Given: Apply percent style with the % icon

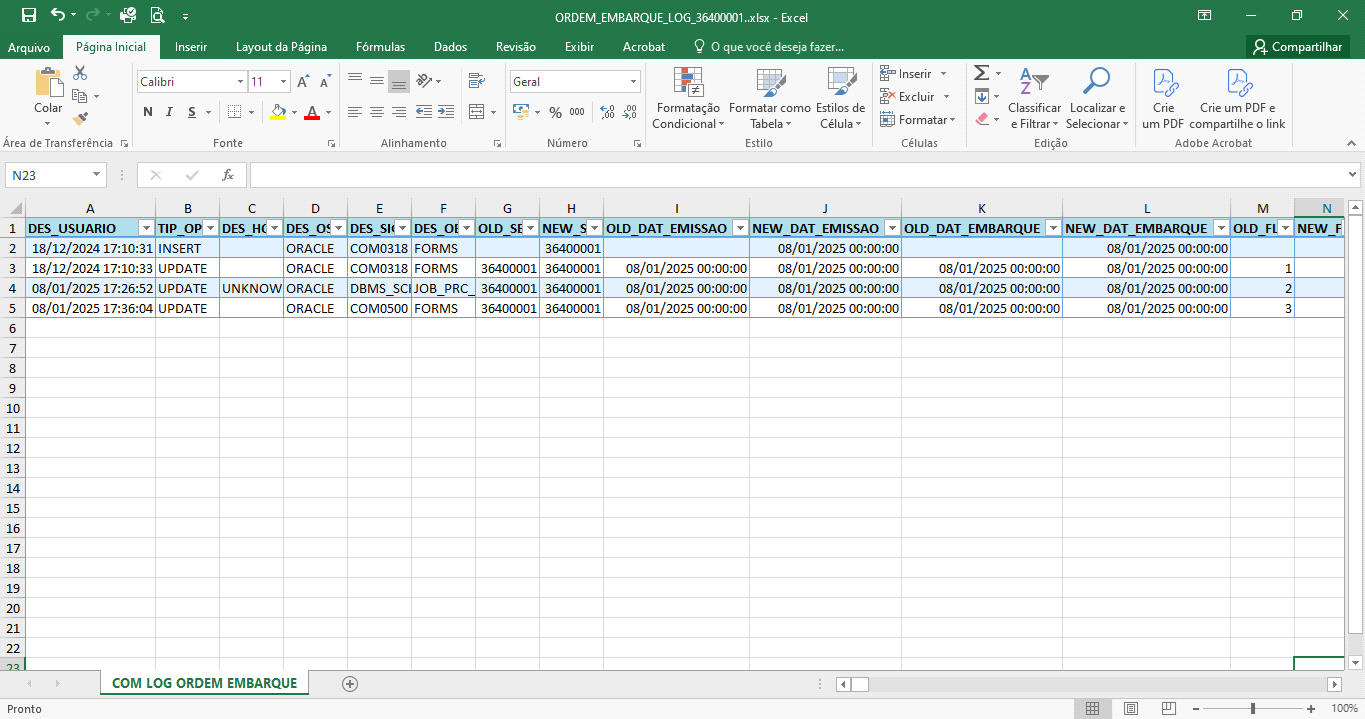Looking at the screenshot, I should [554, 112].
